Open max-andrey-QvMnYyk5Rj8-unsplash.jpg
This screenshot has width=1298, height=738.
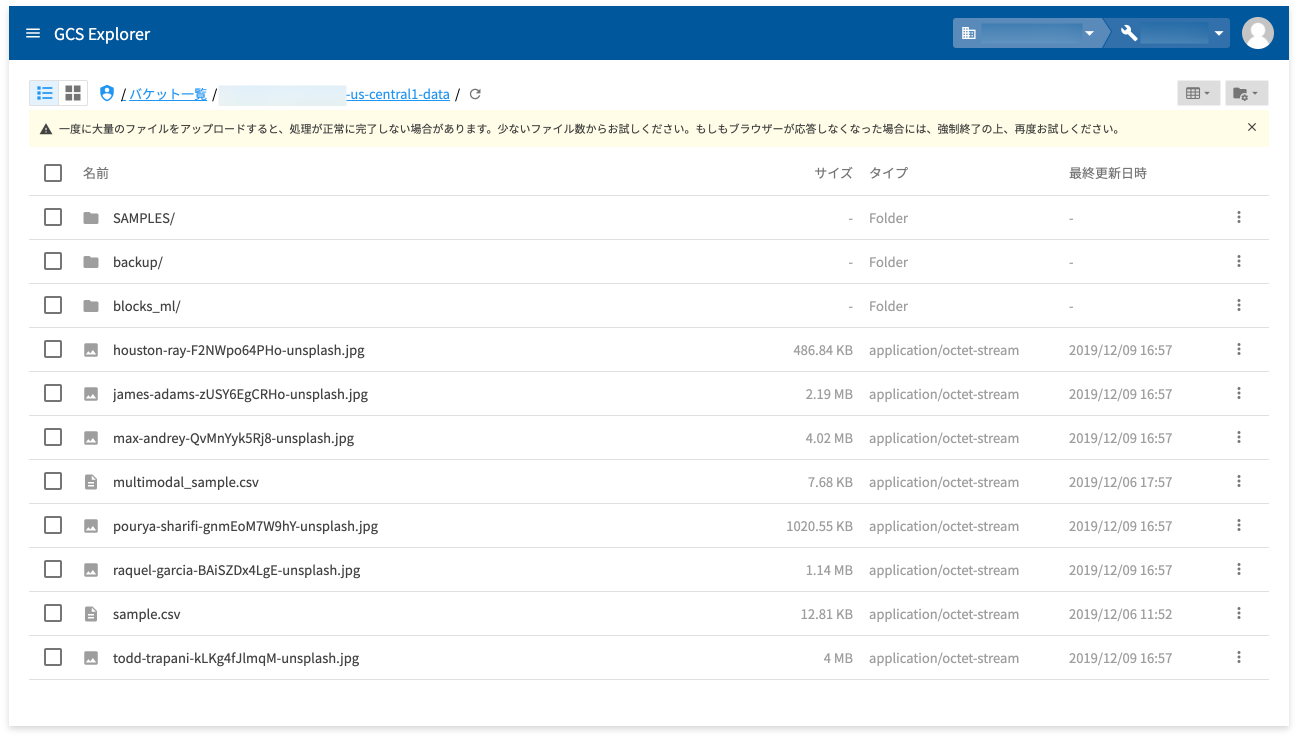pos(234,438)
